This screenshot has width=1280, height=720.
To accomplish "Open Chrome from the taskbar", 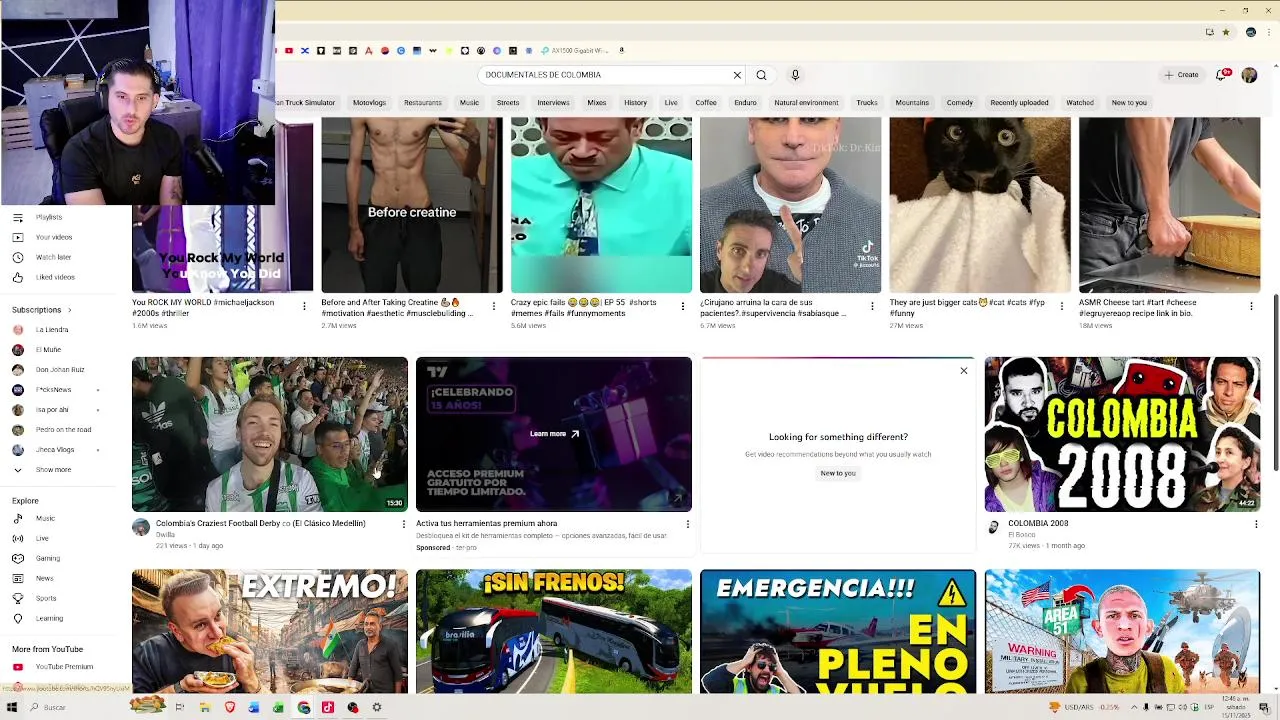I will [303, 707].
